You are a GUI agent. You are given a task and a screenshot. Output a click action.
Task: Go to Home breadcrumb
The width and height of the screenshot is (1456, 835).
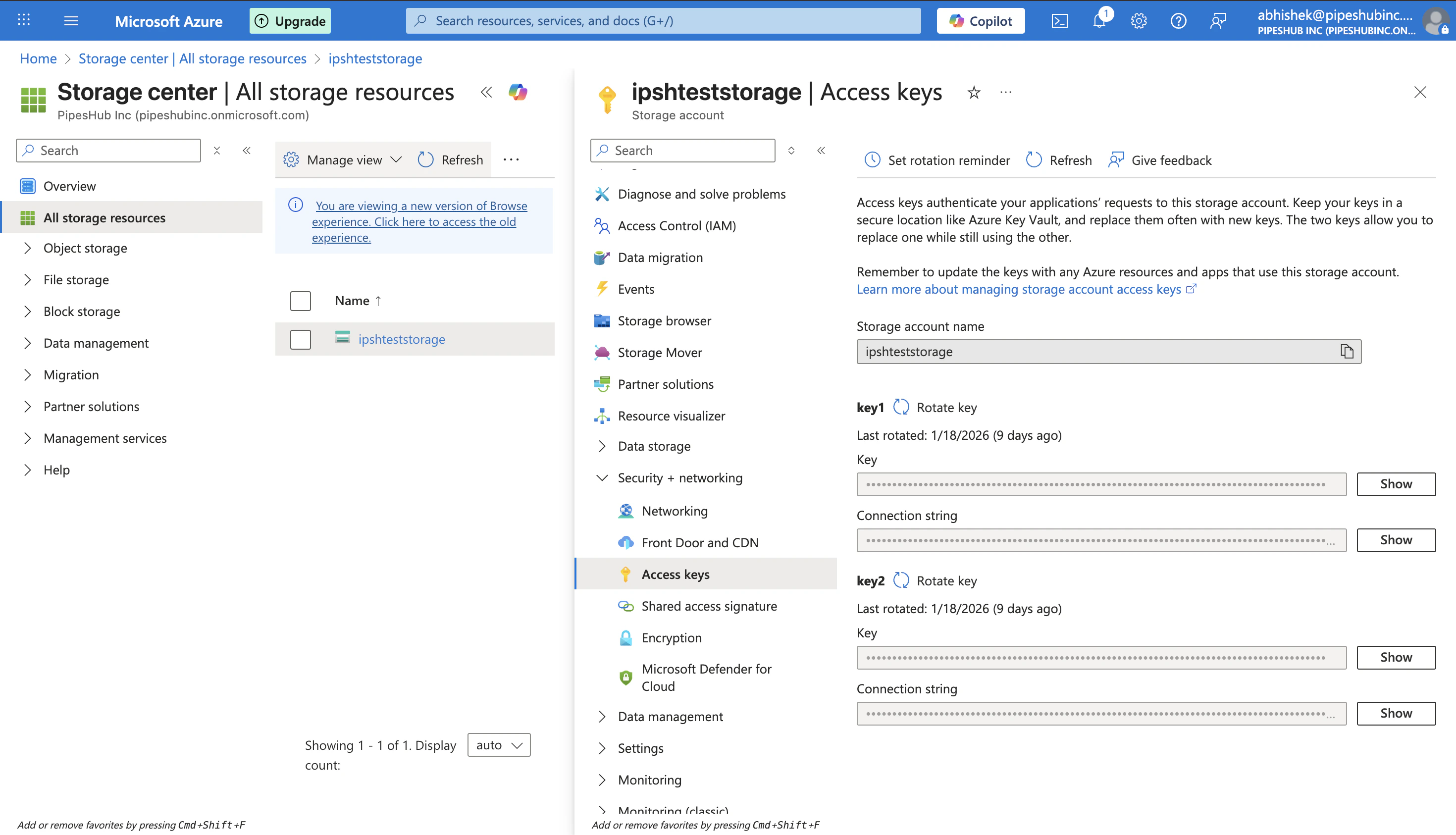(39, 58)
